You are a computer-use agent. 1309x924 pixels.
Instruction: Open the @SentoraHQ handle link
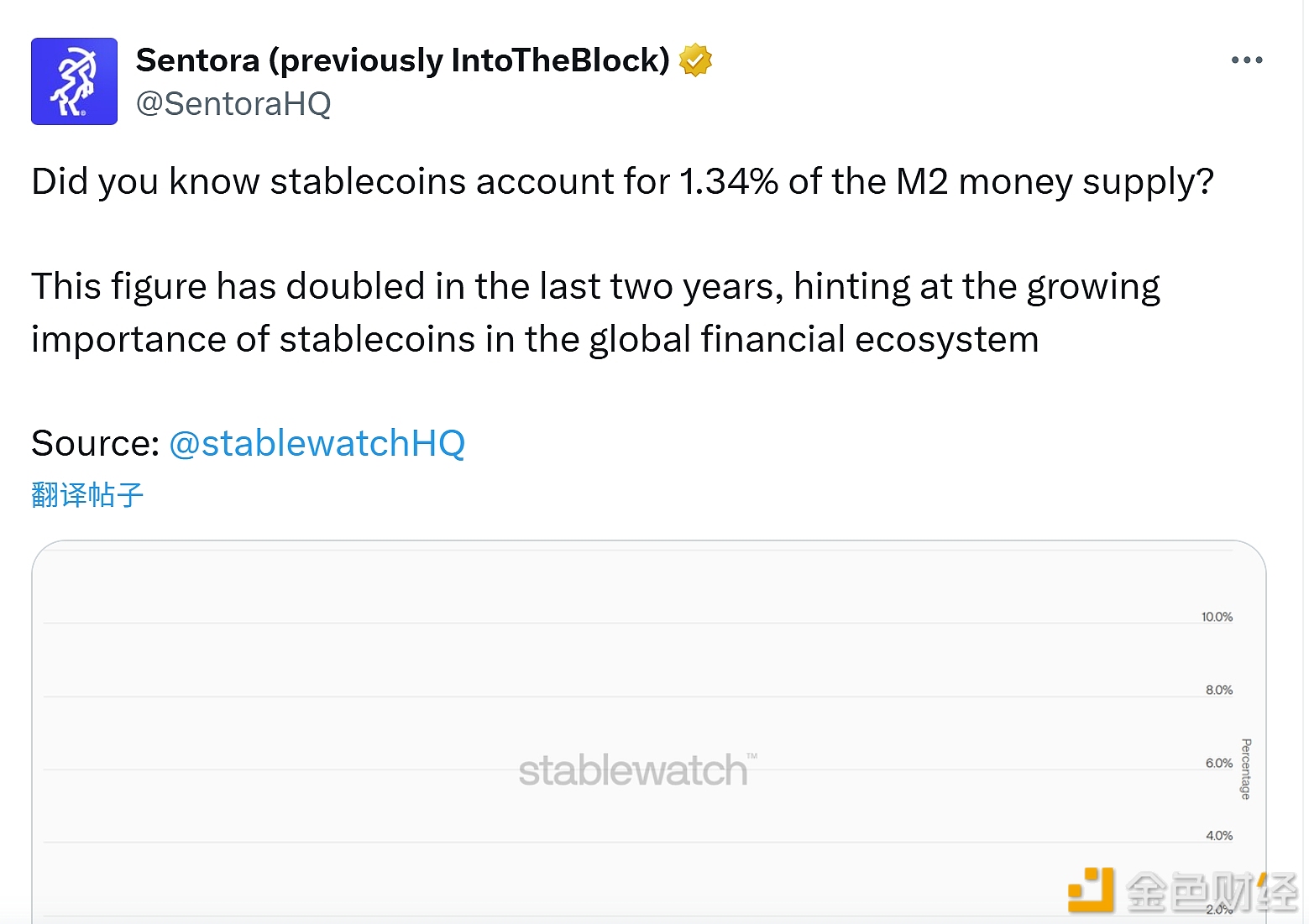click(233, 104)
